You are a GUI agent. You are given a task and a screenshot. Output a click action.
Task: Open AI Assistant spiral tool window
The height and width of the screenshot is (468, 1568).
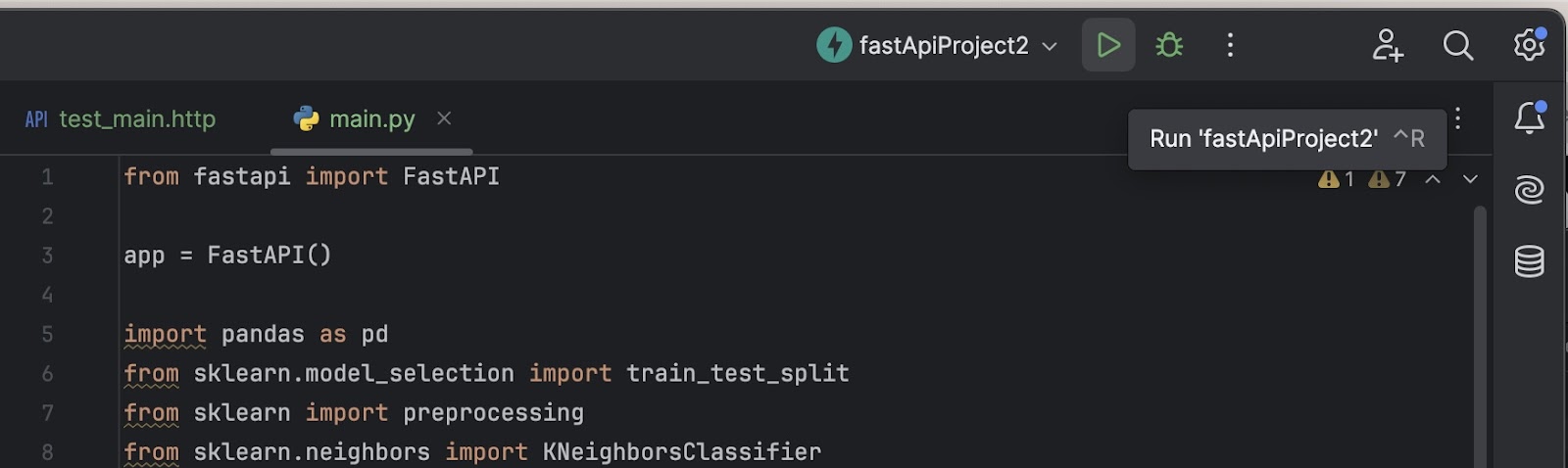tap(1530, 189)
